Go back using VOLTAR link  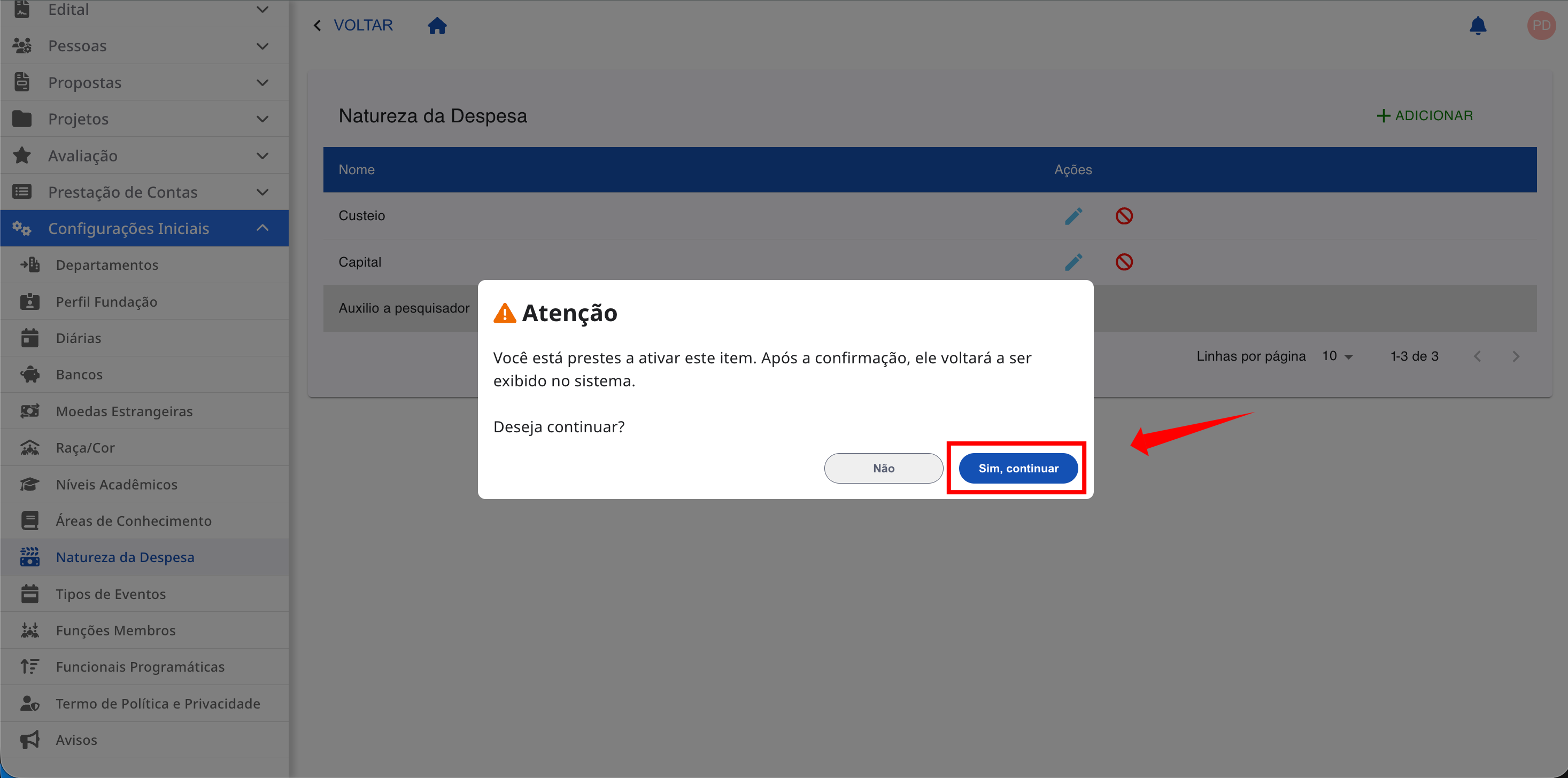click(x=354, y=26)
